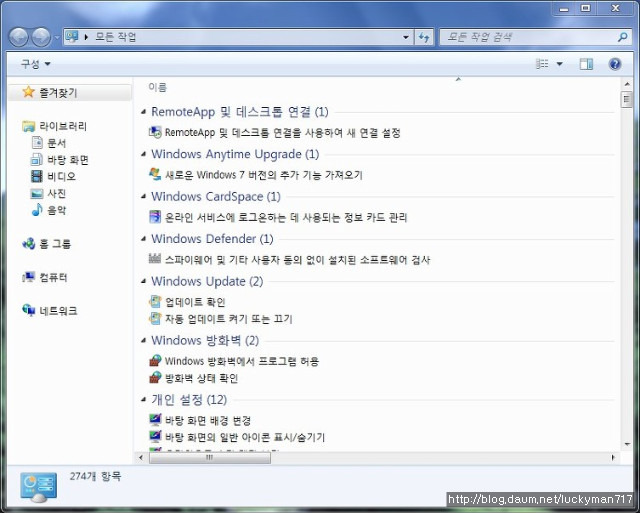Click the refresh button next to address bar

pyautogui.click(x=424, y=38)
